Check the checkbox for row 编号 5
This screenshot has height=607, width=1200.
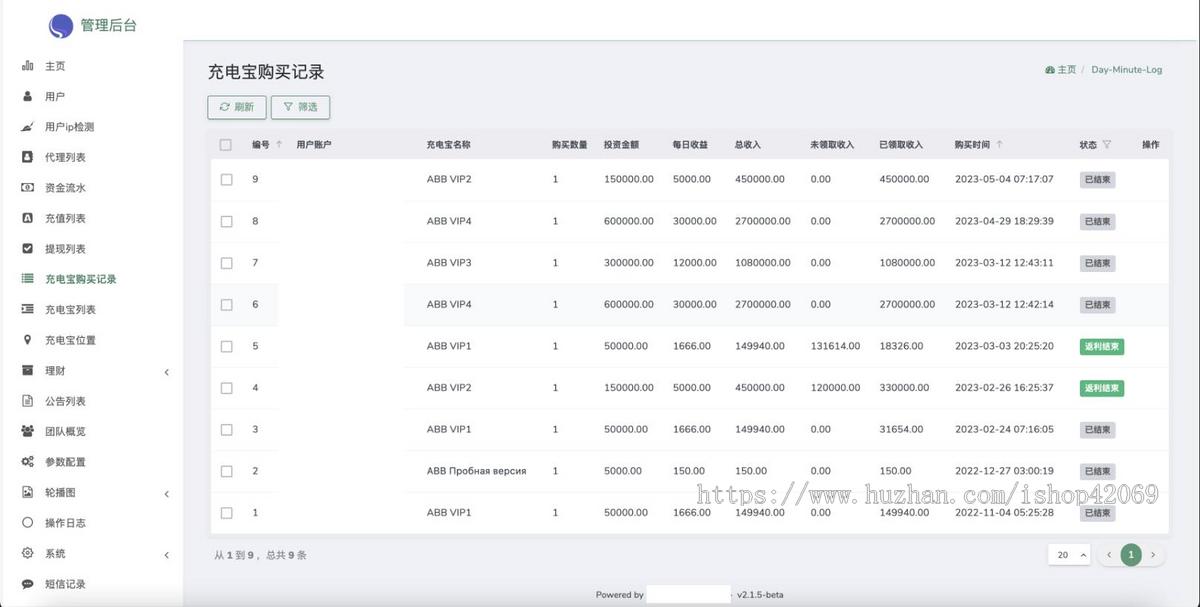click(x=226, y=346)
